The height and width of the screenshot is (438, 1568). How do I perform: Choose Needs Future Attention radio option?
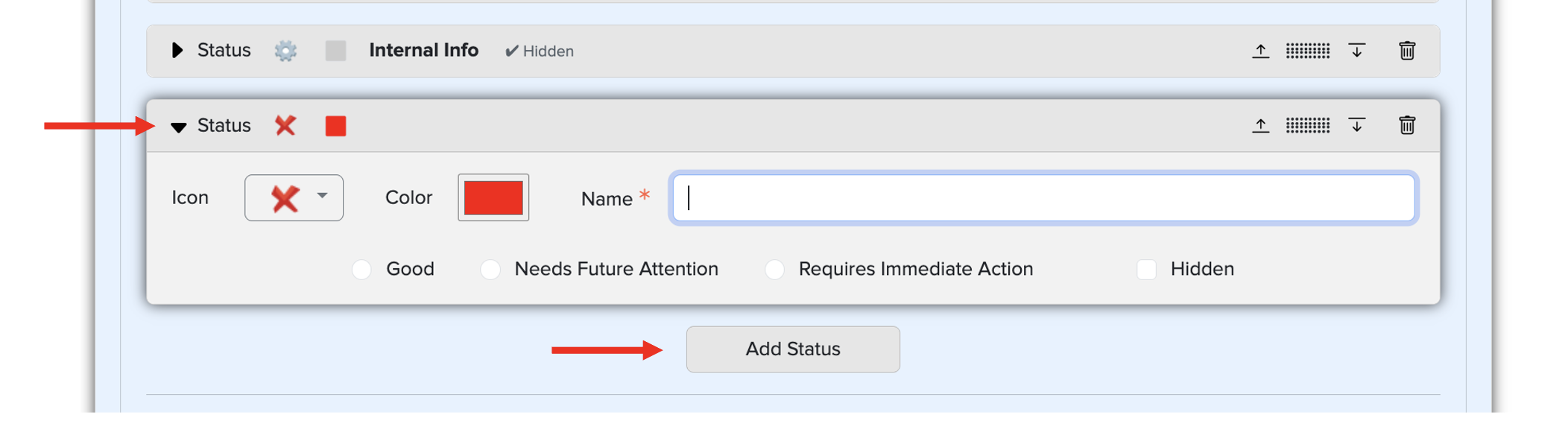click(x=490, y=269)
